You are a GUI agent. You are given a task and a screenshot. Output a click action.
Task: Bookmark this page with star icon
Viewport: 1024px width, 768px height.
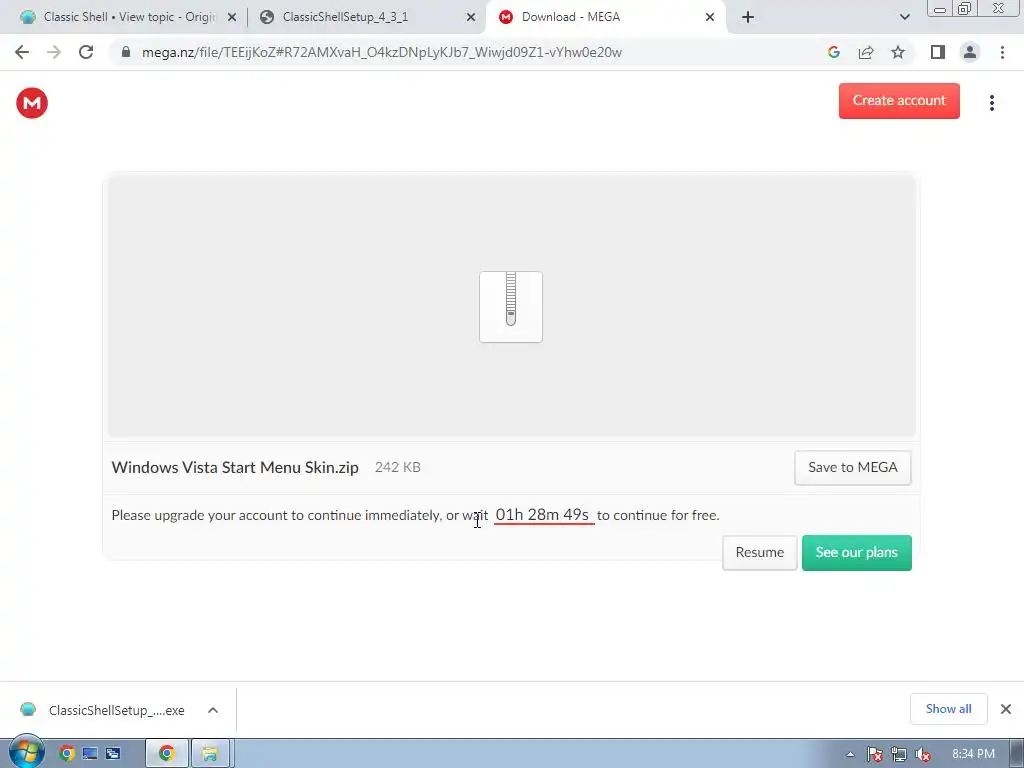coord(898,52)
